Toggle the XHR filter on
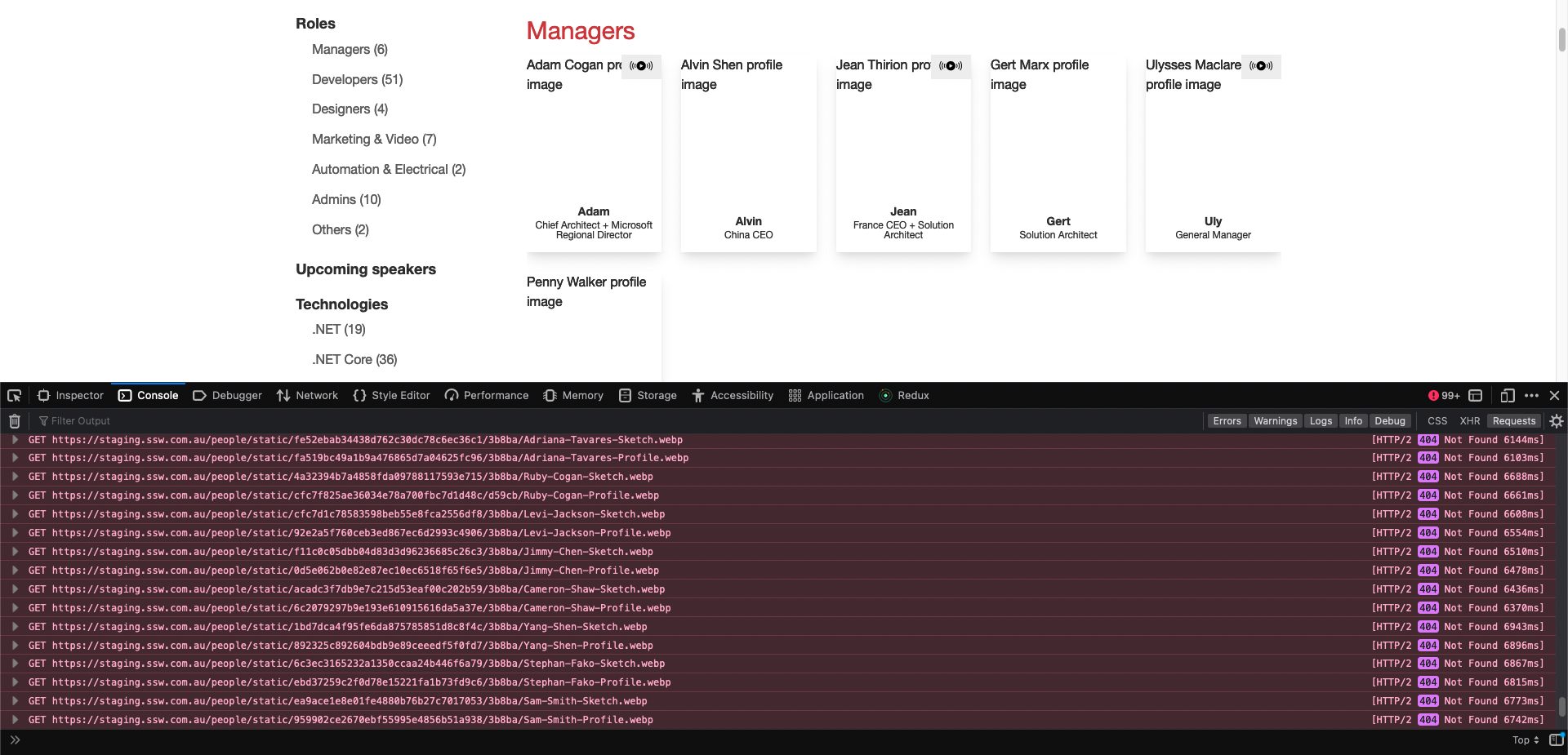 [1470, 420]
